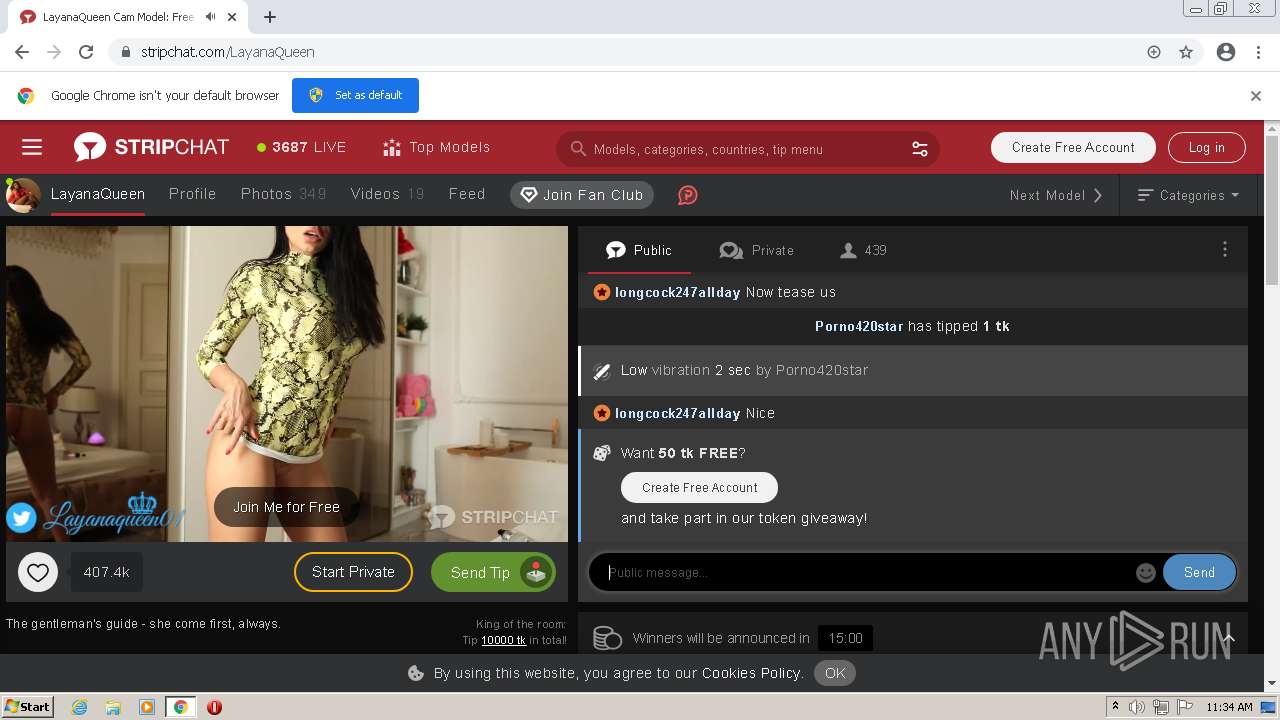Go to the Stripchat logo home
1280x720 pixels.
(151, 147)
